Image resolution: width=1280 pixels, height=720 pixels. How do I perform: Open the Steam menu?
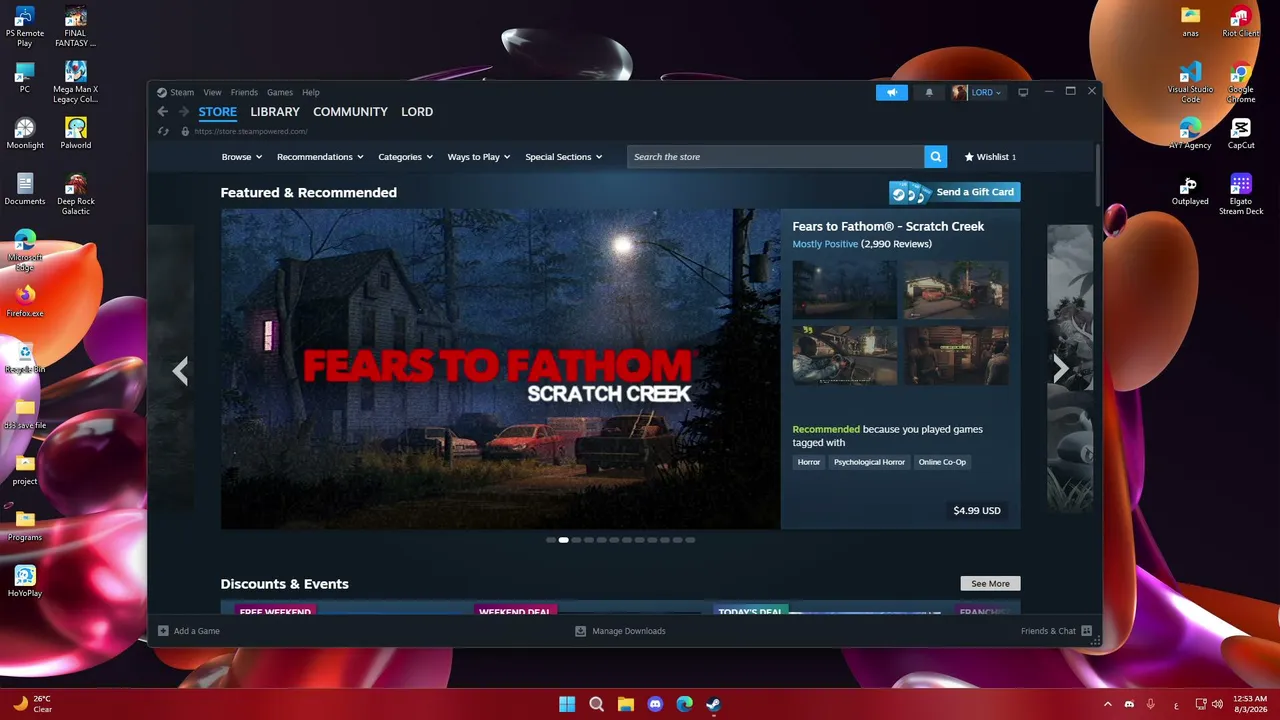click(182, 92)
